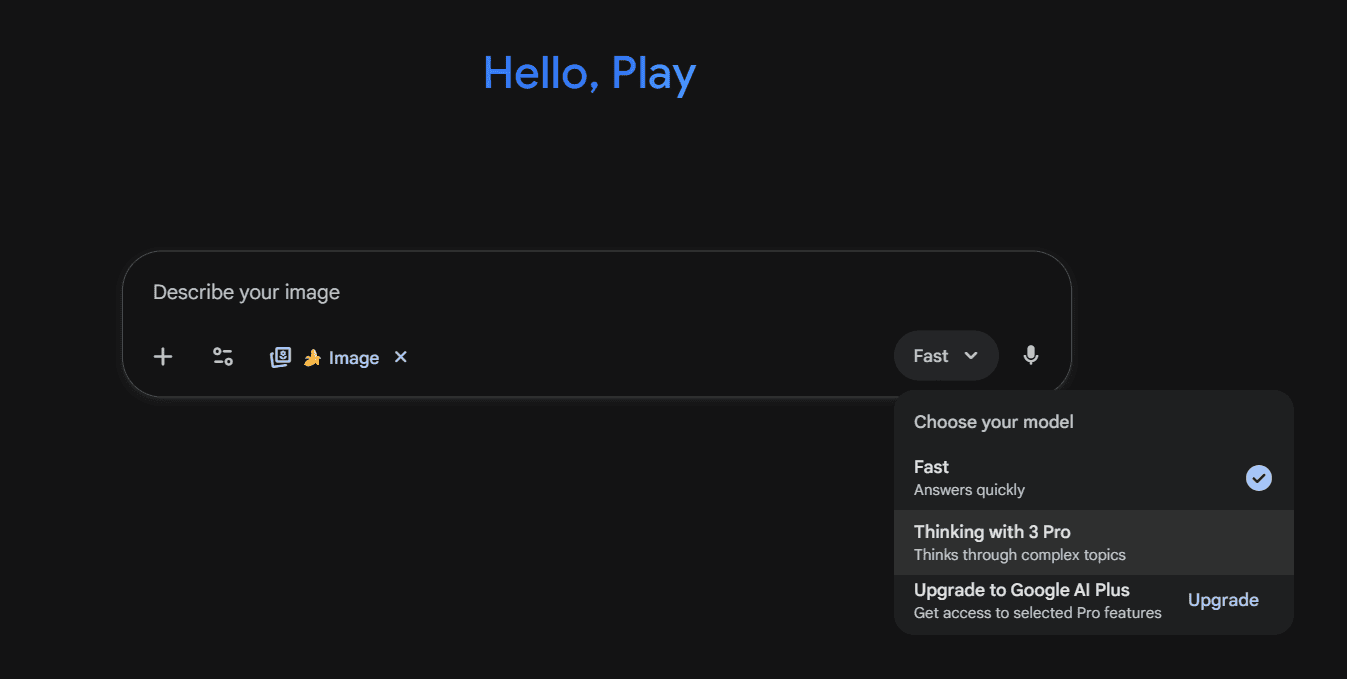The height and width of the screenshot is (679, 1347).
Task: Click the banana emoji icon
Action: [312, 358]
